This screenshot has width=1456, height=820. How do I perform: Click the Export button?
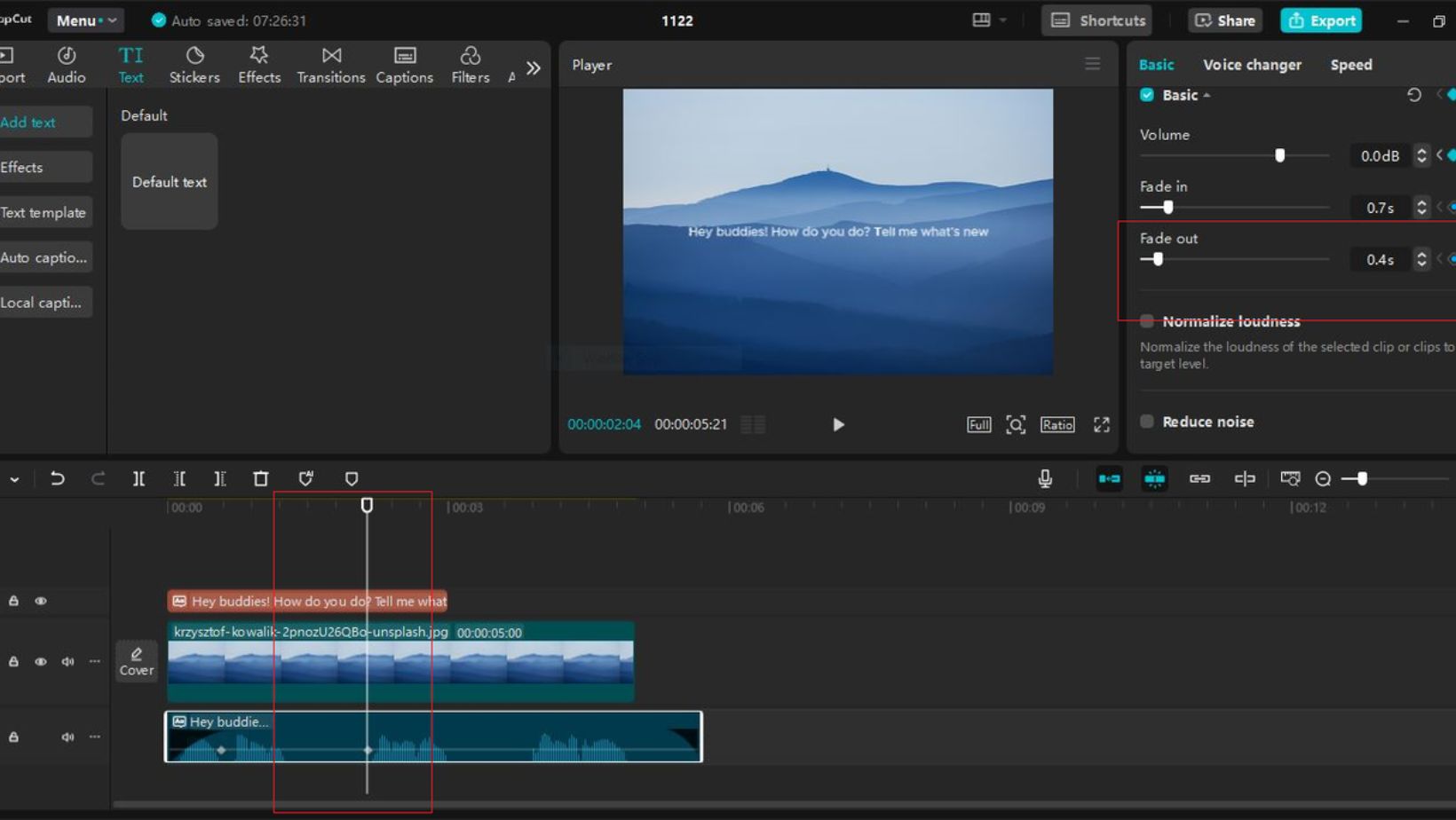click(1321, 20)
